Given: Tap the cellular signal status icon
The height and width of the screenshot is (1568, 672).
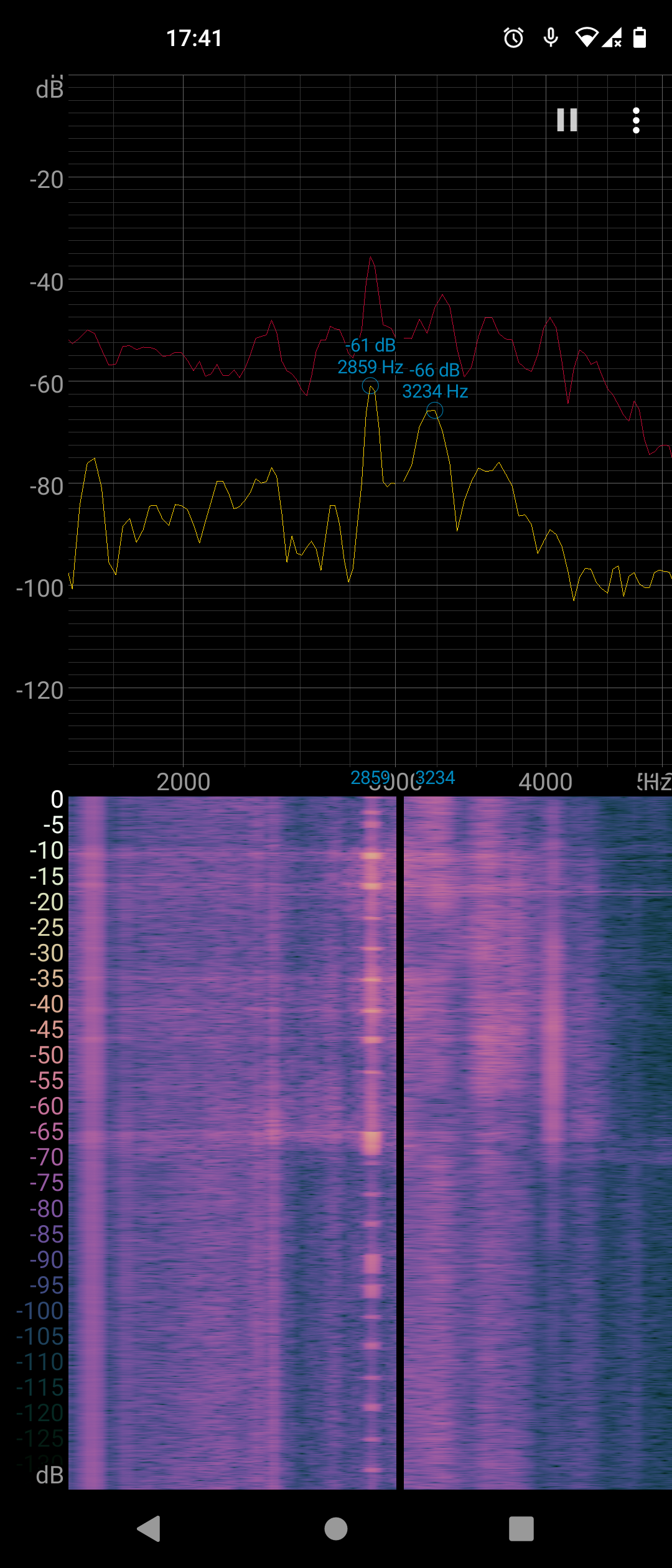Looking at the screenshot, I should coord(612,38).
